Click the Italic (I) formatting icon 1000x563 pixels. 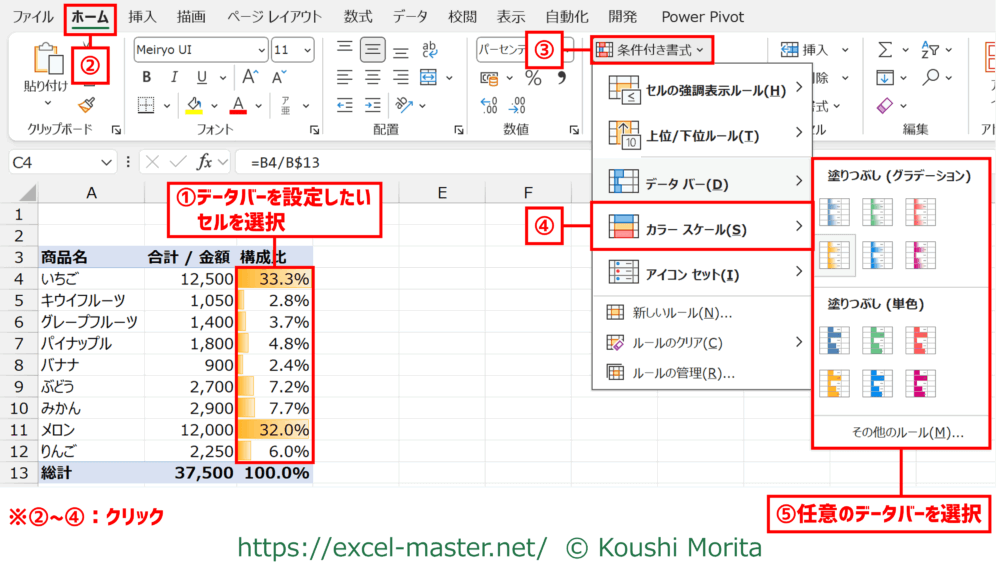(x=175, y=77)
